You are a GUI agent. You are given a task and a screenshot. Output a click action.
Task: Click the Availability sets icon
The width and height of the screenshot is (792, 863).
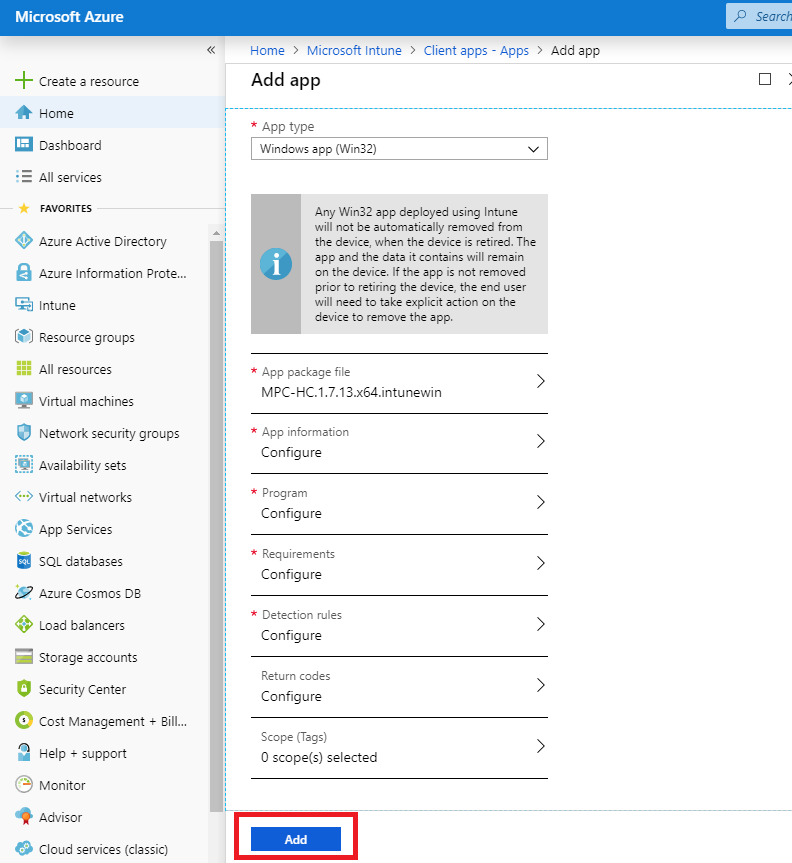[x=24, y=465]
